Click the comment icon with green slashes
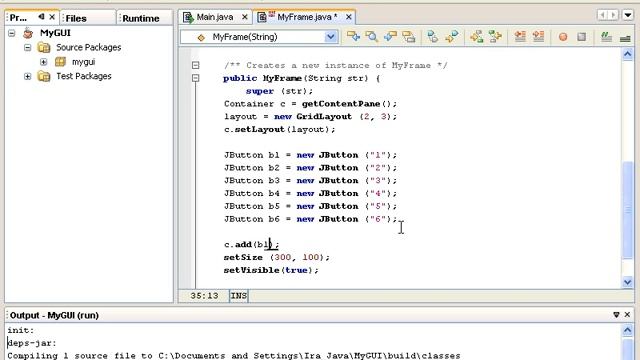Screen dimensions: 640x360 coord(606,37)
